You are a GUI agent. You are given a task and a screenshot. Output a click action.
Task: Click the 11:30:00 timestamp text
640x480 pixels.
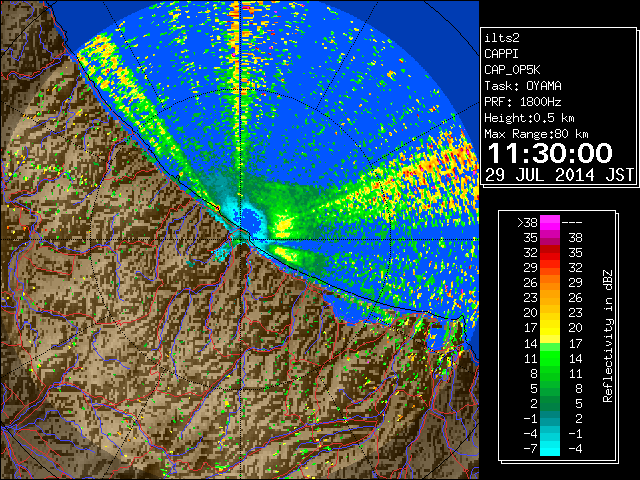point(550,153)
